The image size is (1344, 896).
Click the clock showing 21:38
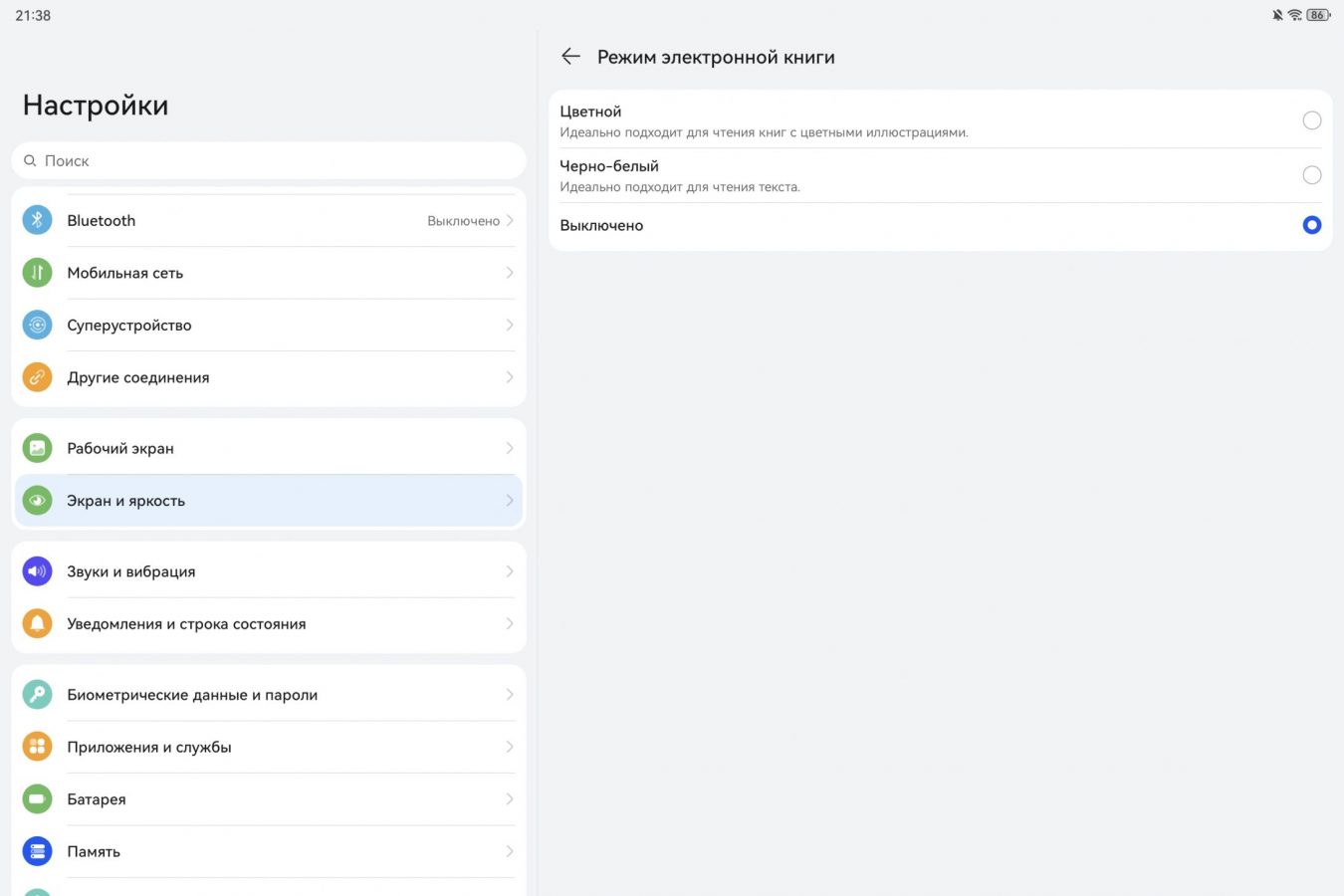point(33,15)
